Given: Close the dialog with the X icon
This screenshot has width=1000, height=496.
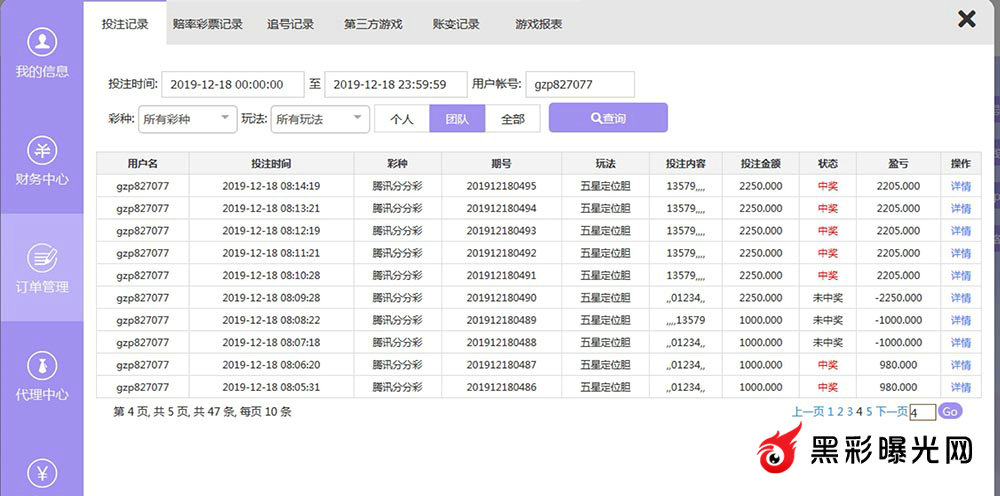Looking at the screenshot, I should tap(966, 19).
